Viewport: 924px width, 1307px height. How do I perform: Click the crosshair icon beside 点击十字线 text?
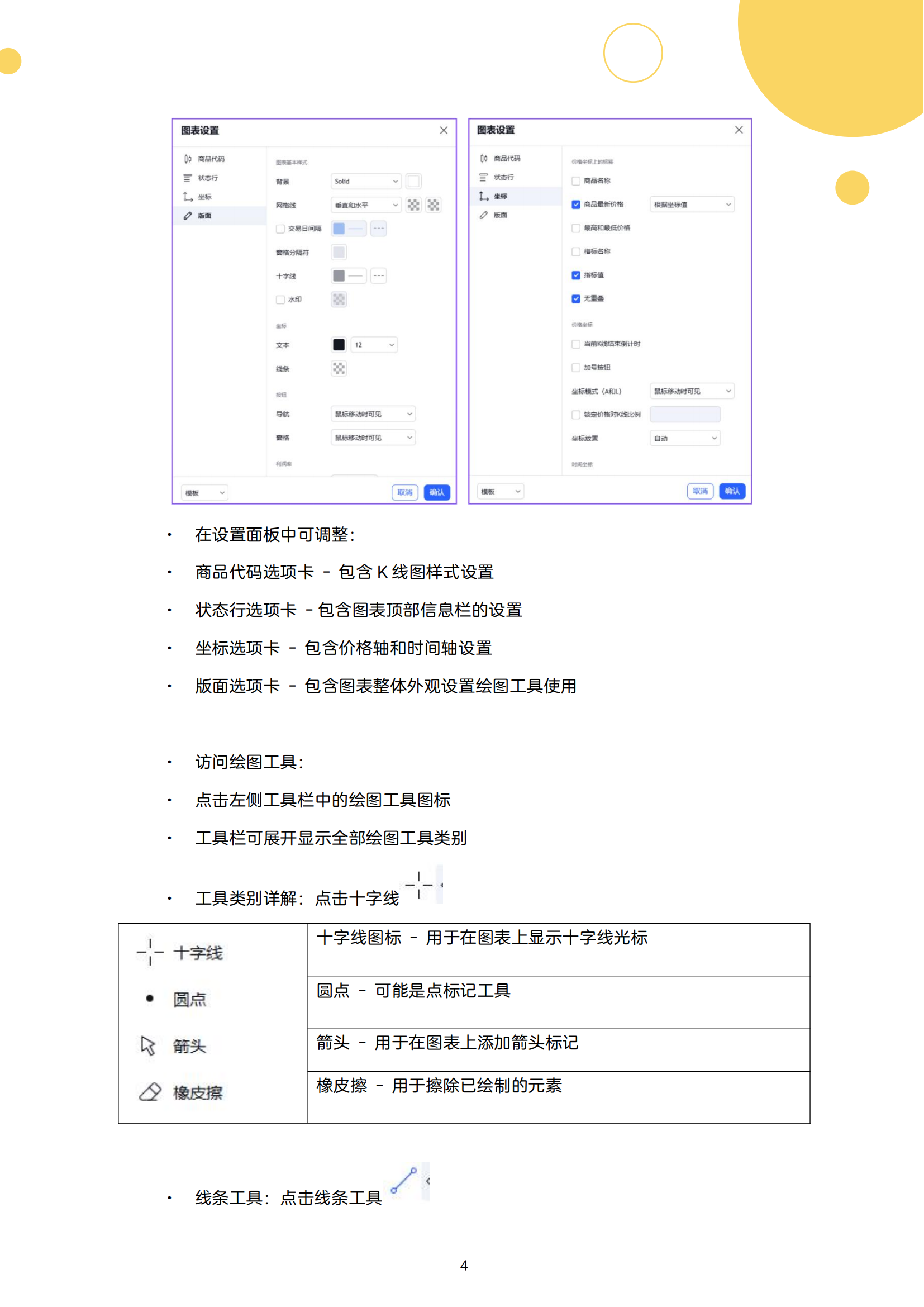(419, 885)
